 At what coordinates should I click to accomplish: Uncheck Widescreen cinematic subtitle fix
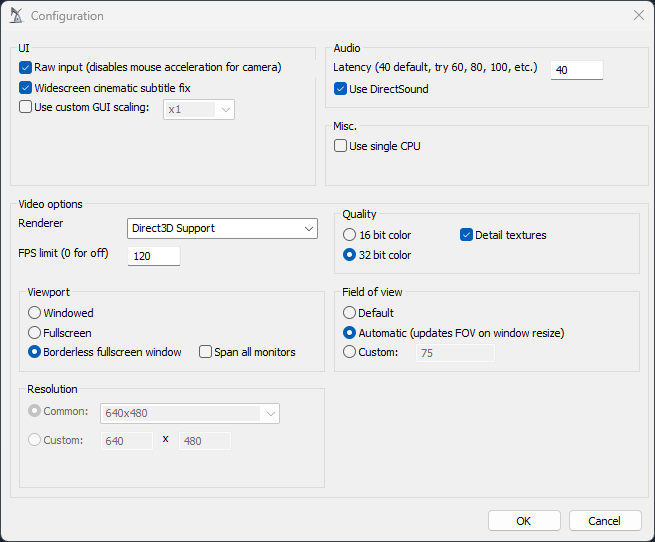[26, 88]
